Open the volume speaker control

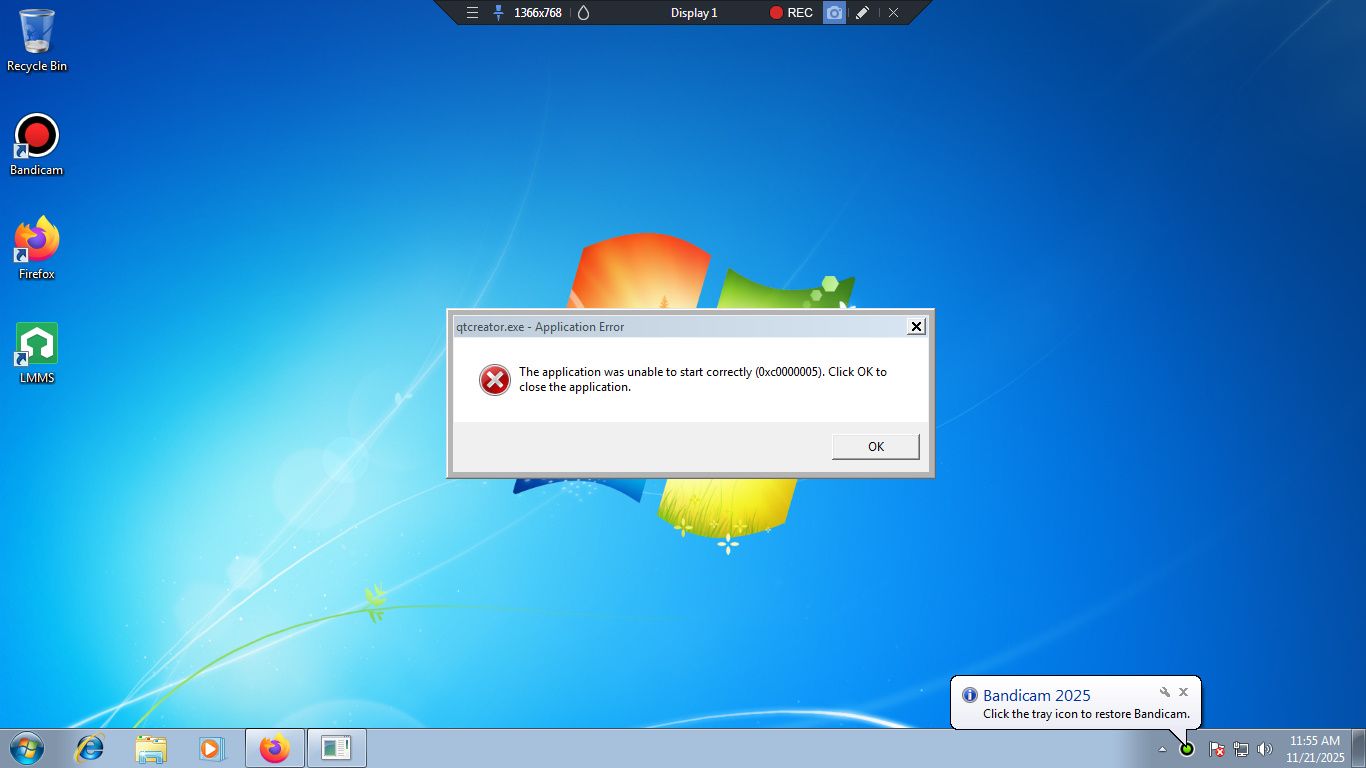[1265, 749]
